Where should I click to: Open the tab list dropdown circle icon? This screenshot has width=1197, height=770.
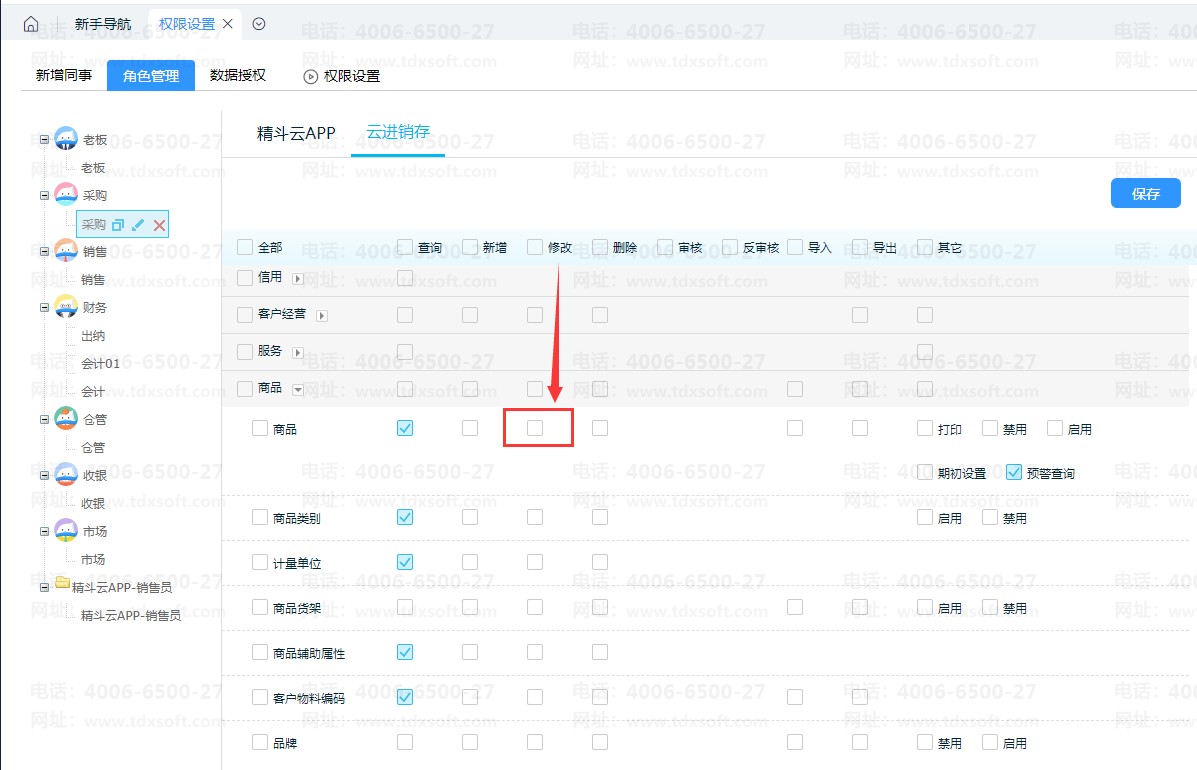(x=259, y=24)
